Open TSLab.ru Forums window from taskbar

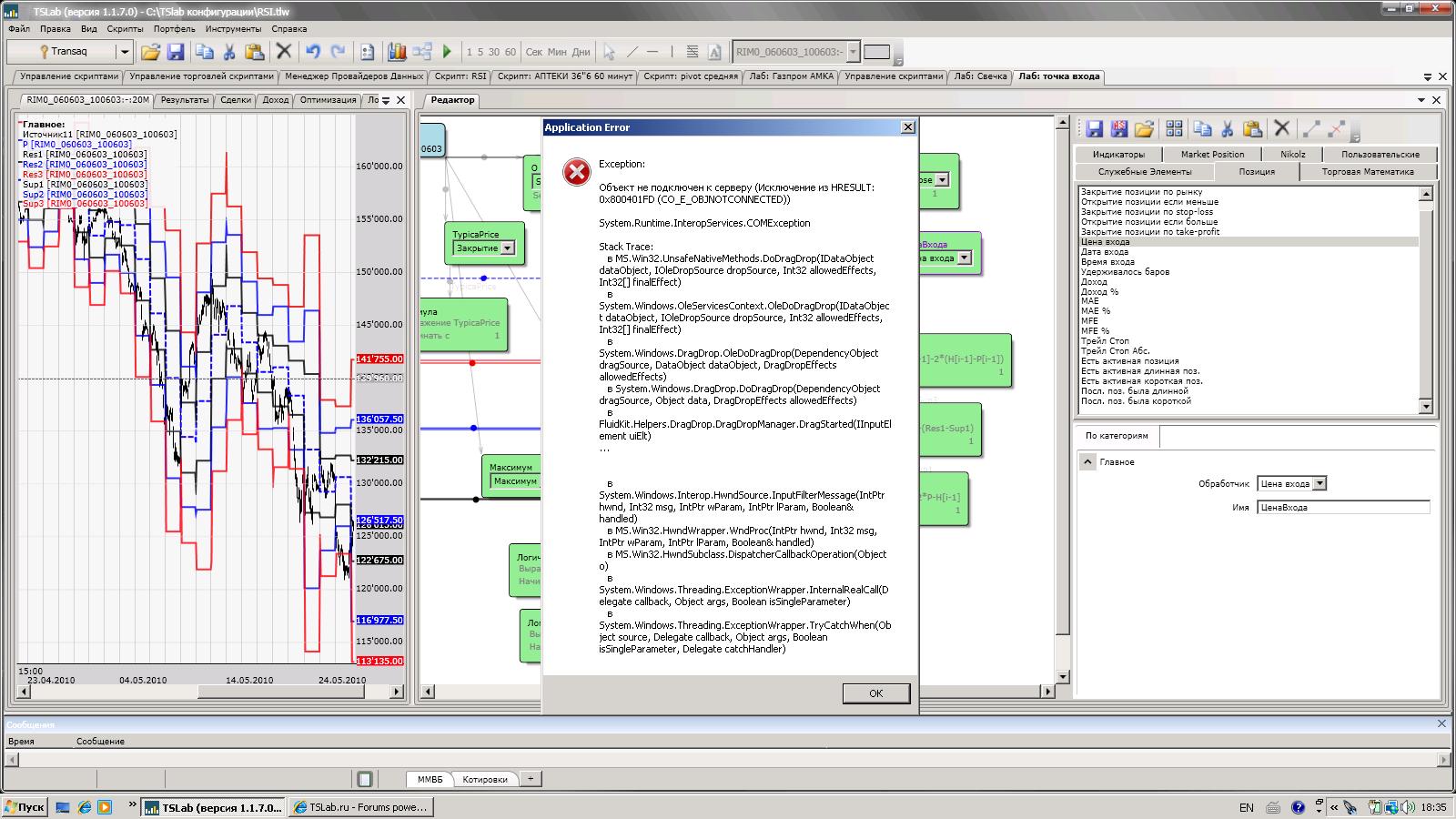360,807
